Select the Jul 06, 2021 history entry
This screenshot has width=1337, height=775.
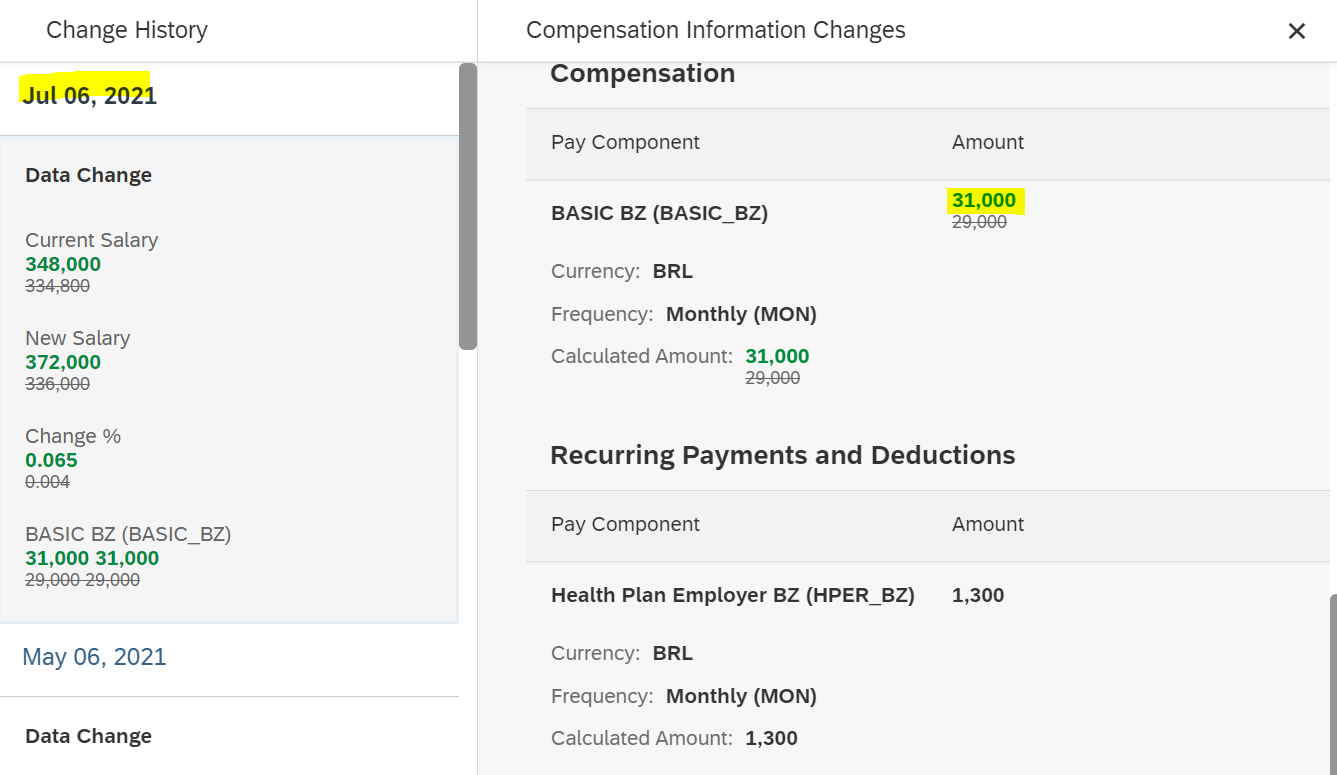[x=90, y=96]
